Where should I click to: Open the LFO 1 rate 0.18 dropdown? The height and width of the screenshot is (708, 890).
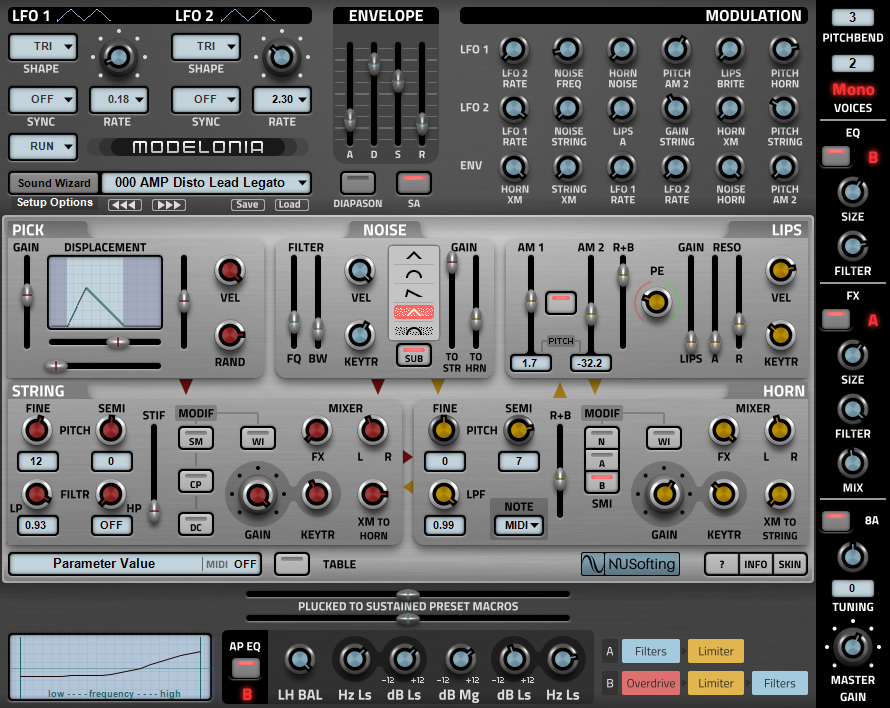click(x=119, y=99)
